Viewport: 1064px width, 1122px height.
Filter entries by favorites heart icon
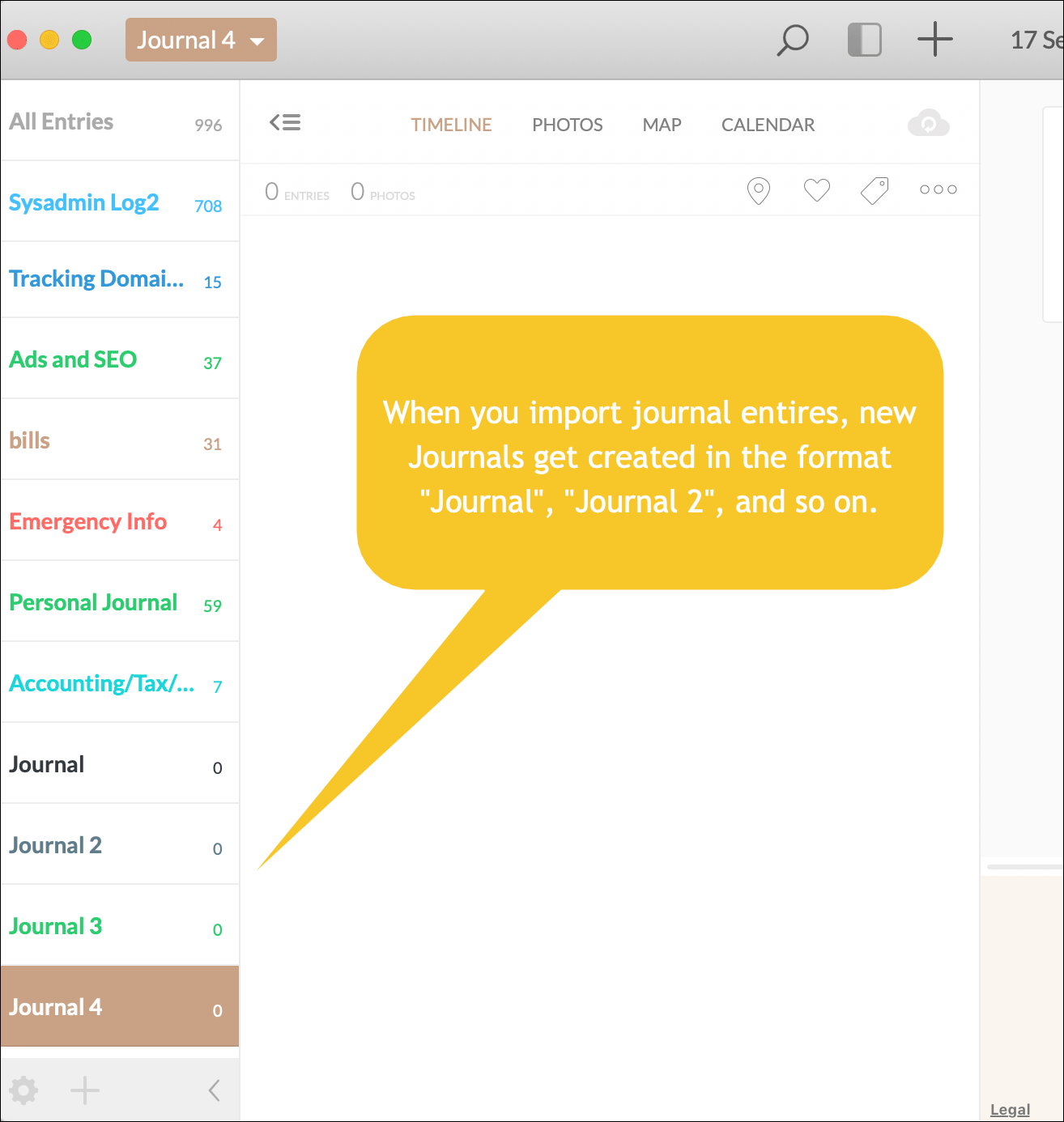pyautogui.click(x=816, y=190)
